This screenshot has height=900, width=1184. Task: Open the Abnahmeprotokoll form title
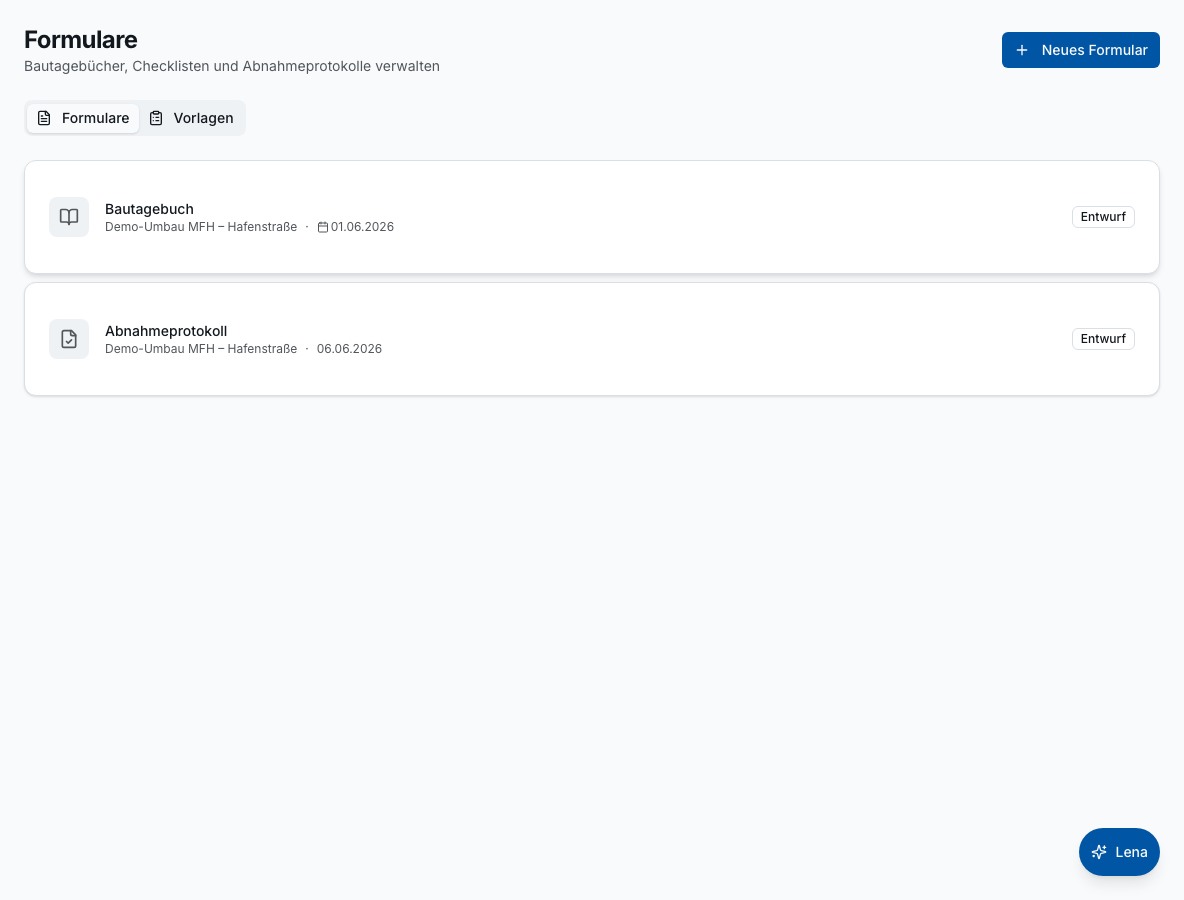[x=166, y=331]
